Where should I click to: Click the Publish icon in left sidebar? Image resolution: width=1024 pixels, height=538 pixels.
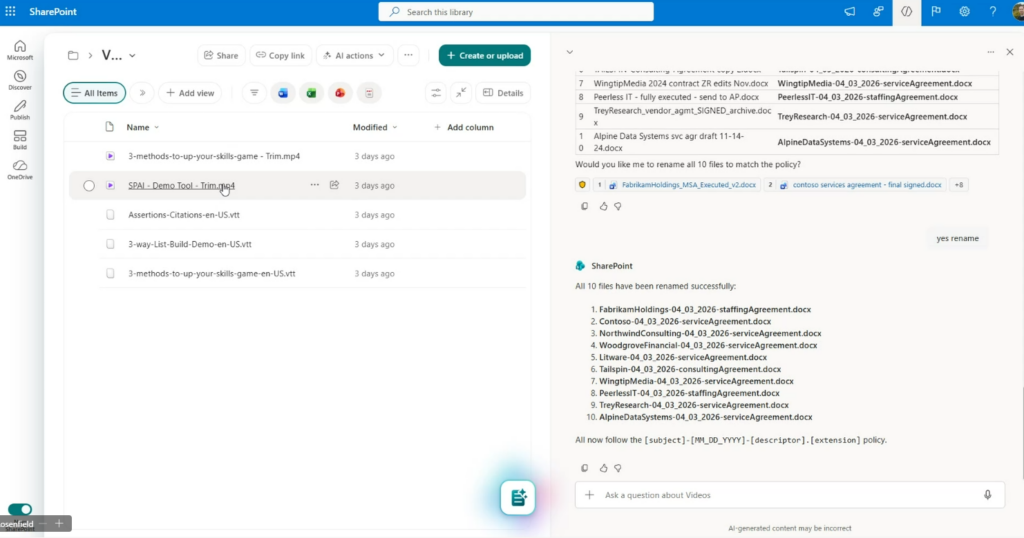[20, 109]
